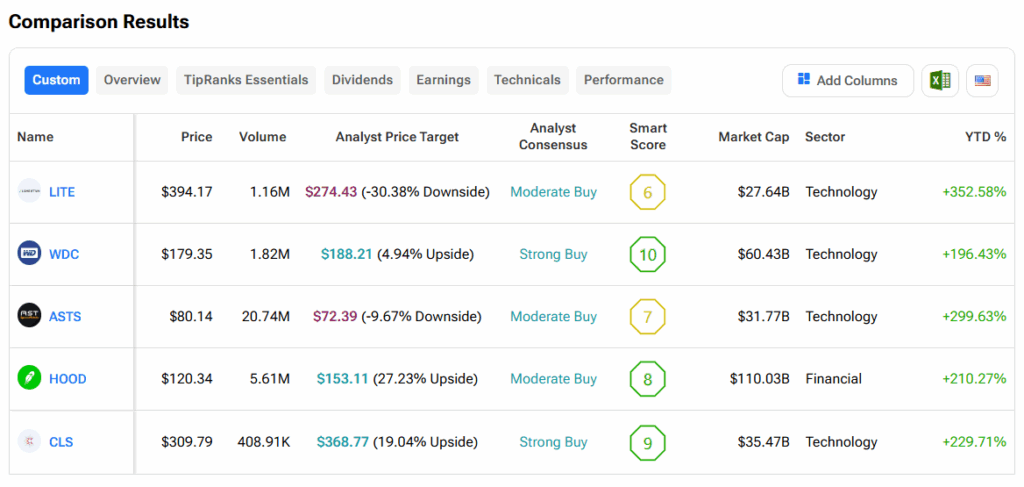Click the HOOD Robinhood logo icon
Viewport: 1024px width, 487px height.
pos(30,379)
